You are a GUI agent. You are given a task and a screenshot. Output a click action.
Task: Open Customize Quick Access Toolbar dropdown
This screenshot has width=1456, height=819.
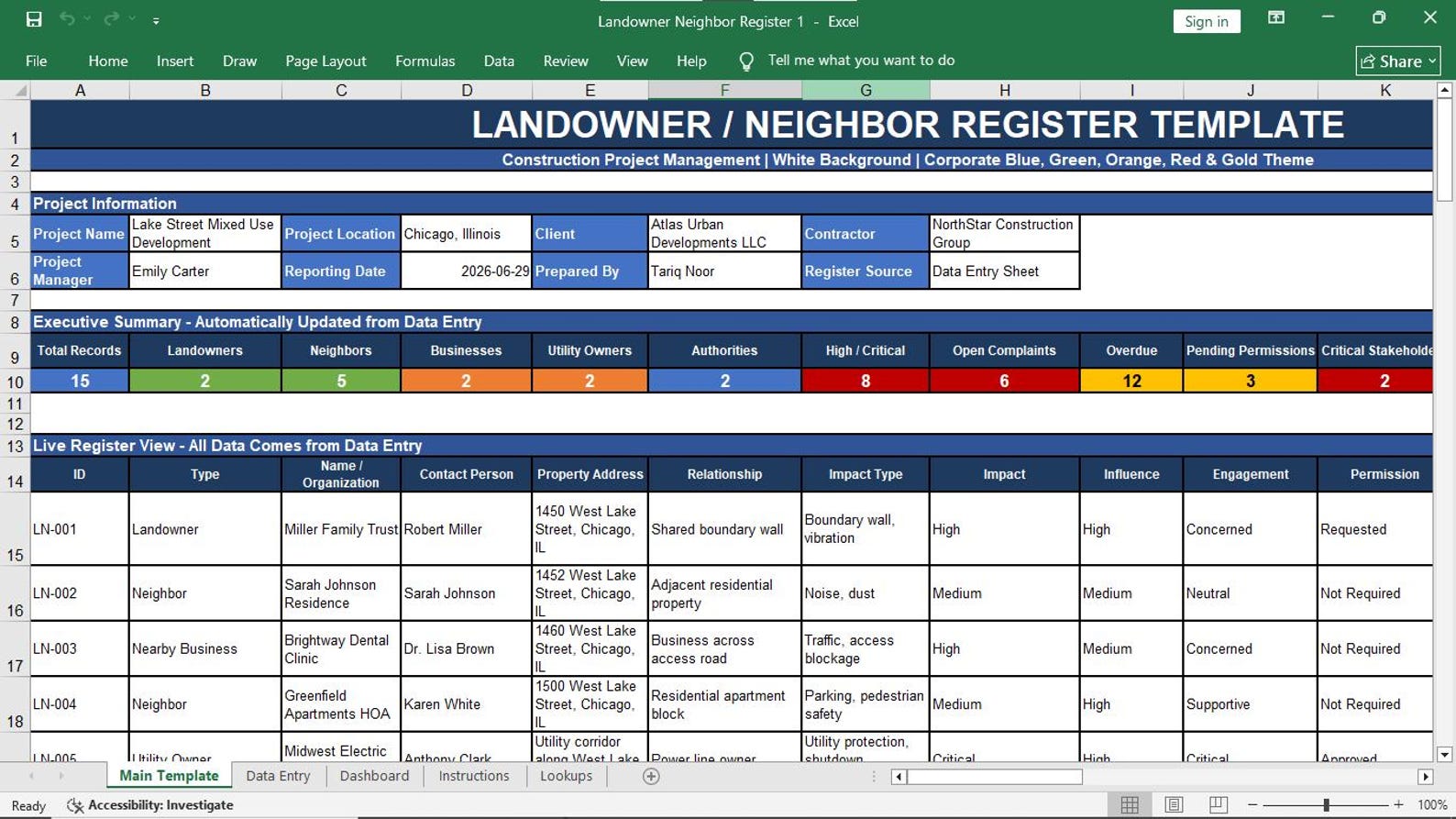pyautogui.click(x=156, y=20)
